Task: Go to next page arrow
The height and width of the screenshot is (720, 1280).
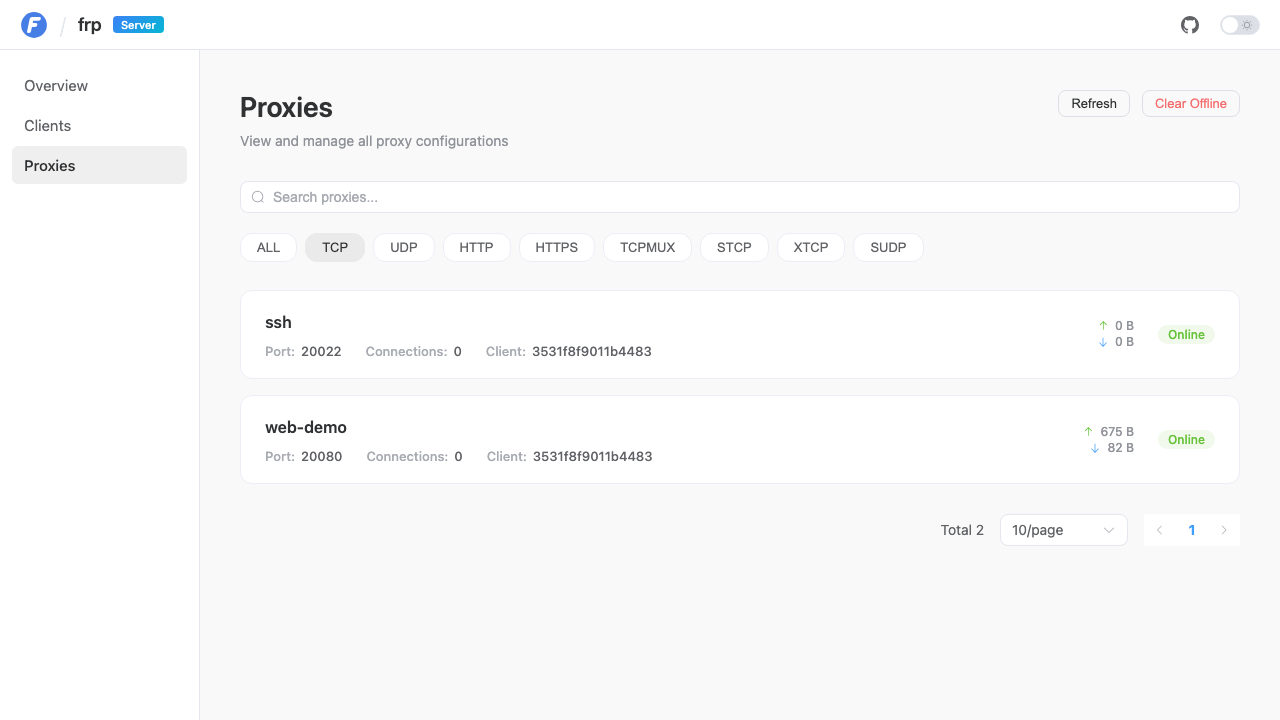Action: (1224, 530)
